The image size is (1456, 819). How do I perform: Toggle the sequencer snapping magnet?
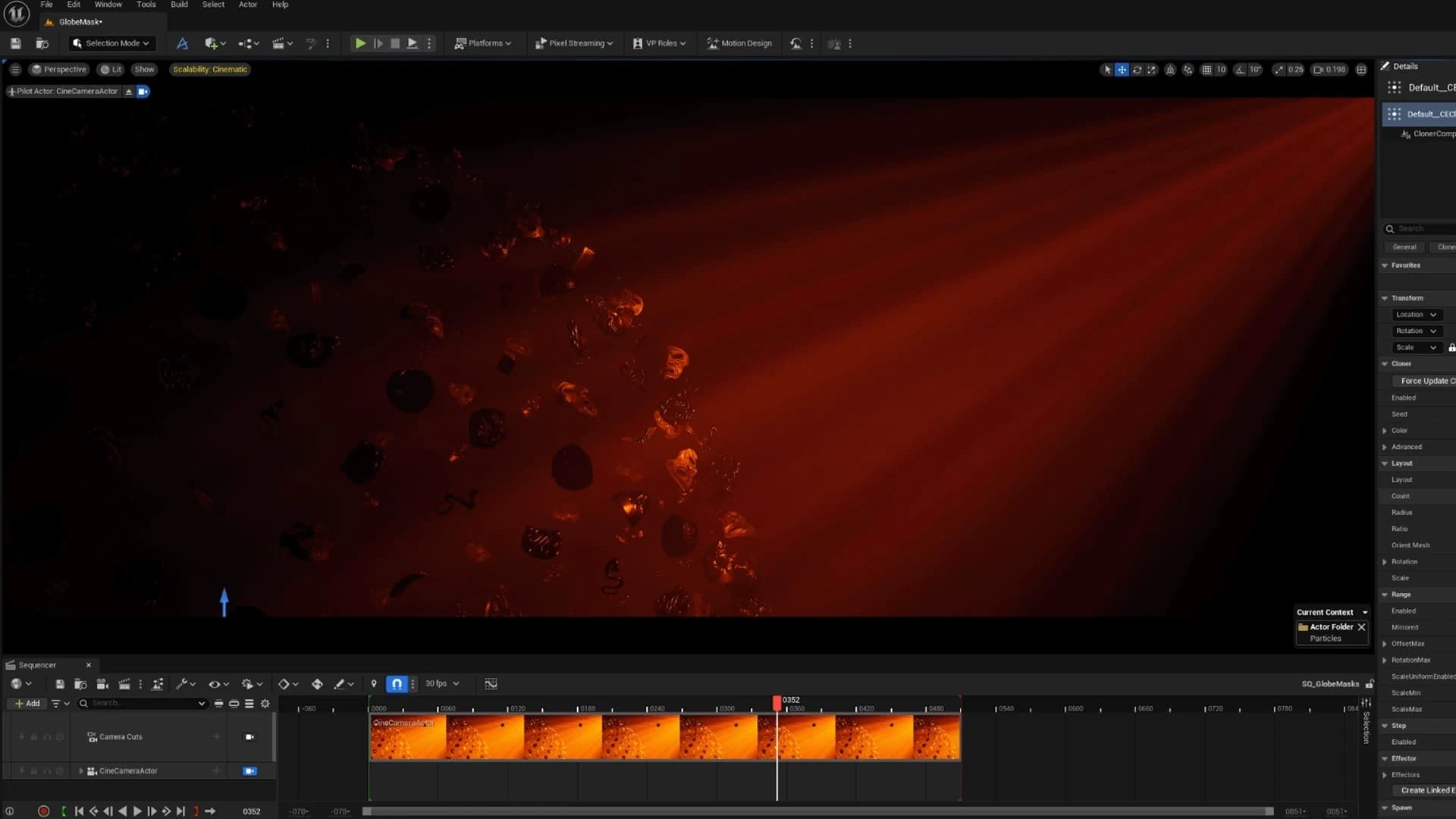pos(397,684)
